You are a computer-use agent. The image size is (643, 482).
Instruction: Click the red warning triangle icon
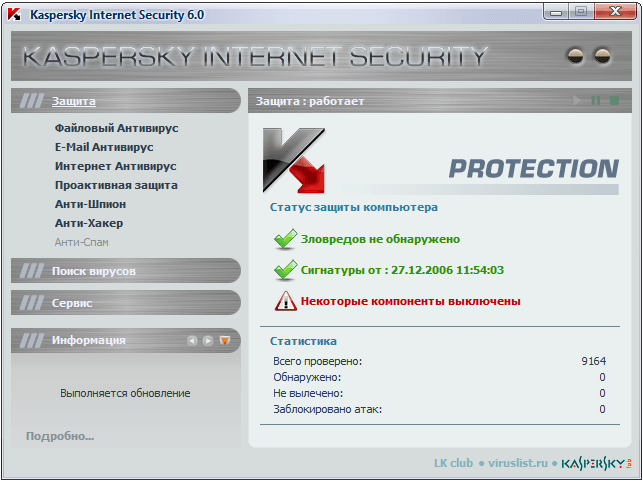(285, 300)
